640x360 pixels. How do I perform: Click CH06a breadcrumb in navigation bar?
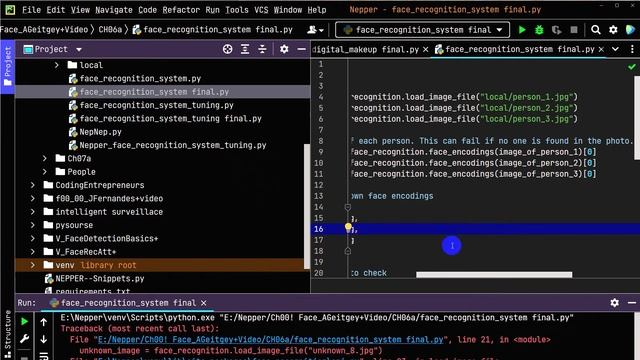(110, 30)
